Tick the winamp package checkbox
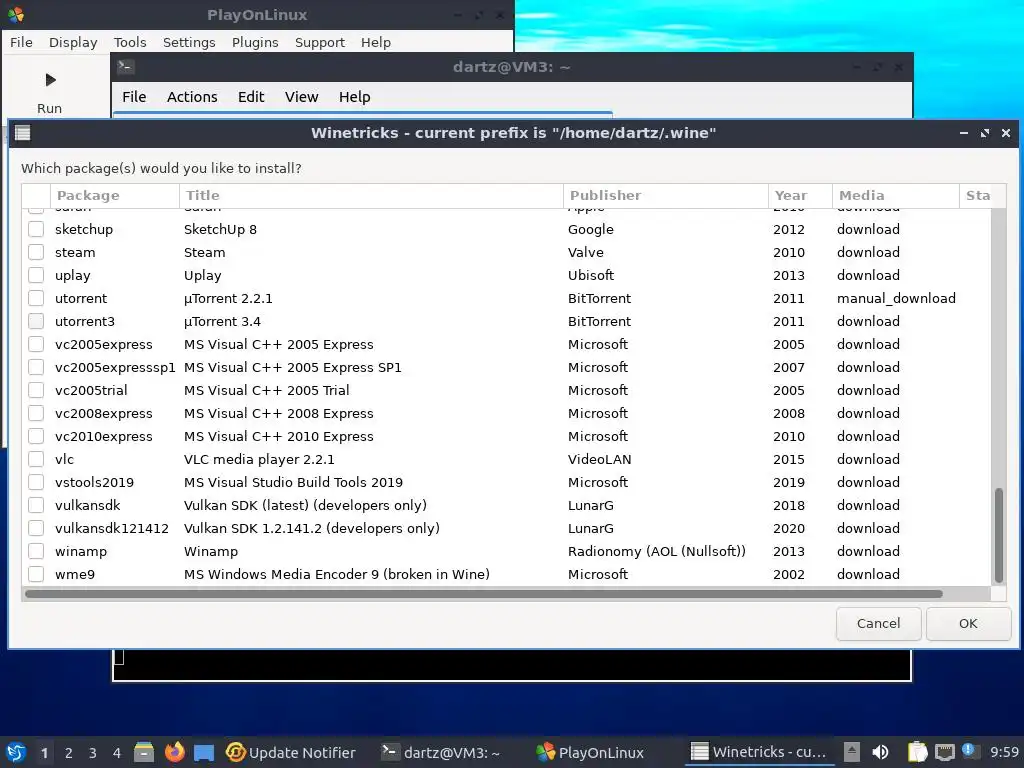Viewport: 1024px width, 768px height. point(36,551)
